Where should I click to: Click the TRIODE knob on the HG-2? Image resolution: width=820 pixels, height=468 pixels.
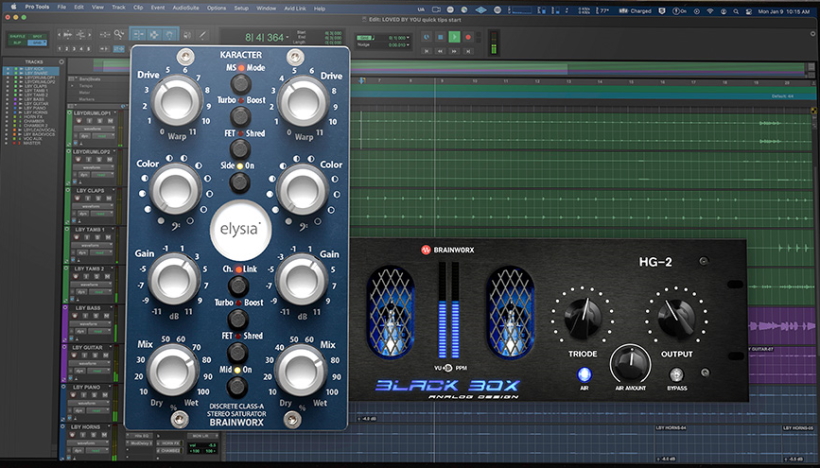tap(583, 316)
